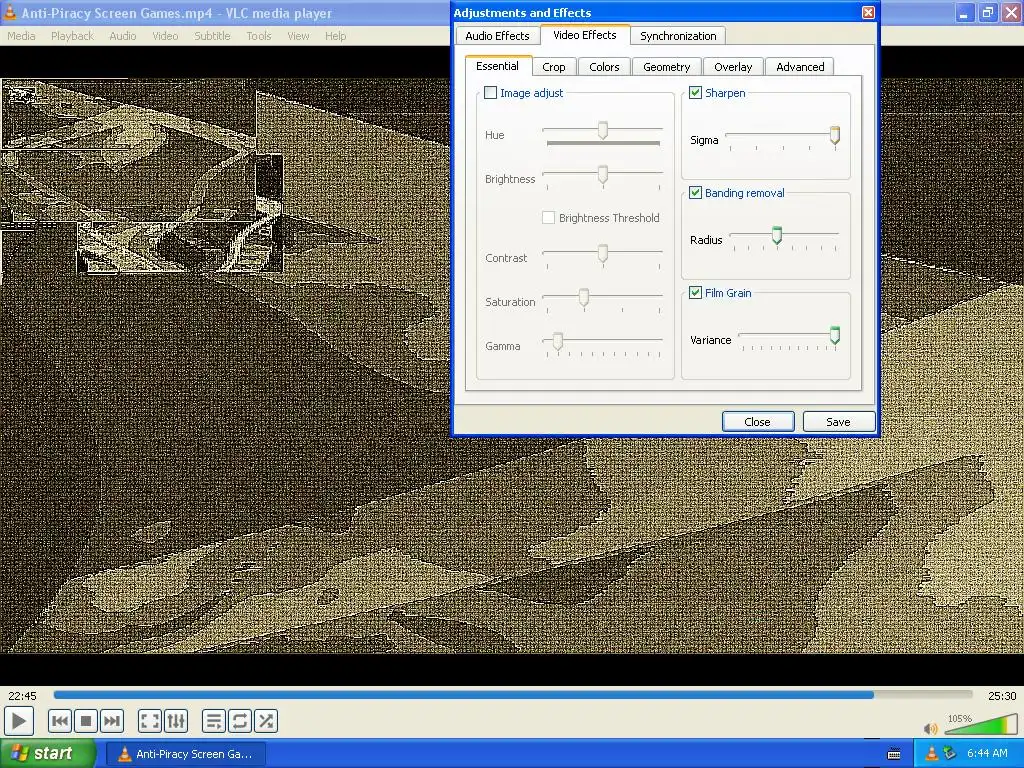Image resolution: width=1024 pixels, height=768 pixels.
Task: Adjust the volume slider at 105%
Action: [x=981, y=724]
